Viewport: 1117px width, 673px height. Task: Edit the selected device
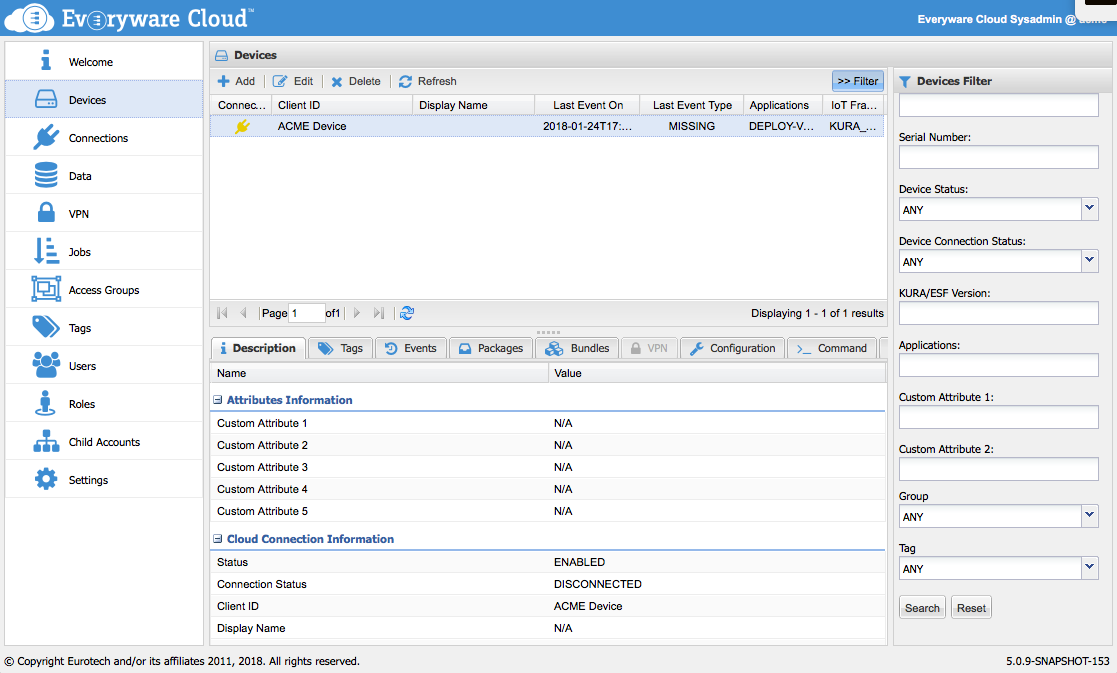click(x=293, y=81)
